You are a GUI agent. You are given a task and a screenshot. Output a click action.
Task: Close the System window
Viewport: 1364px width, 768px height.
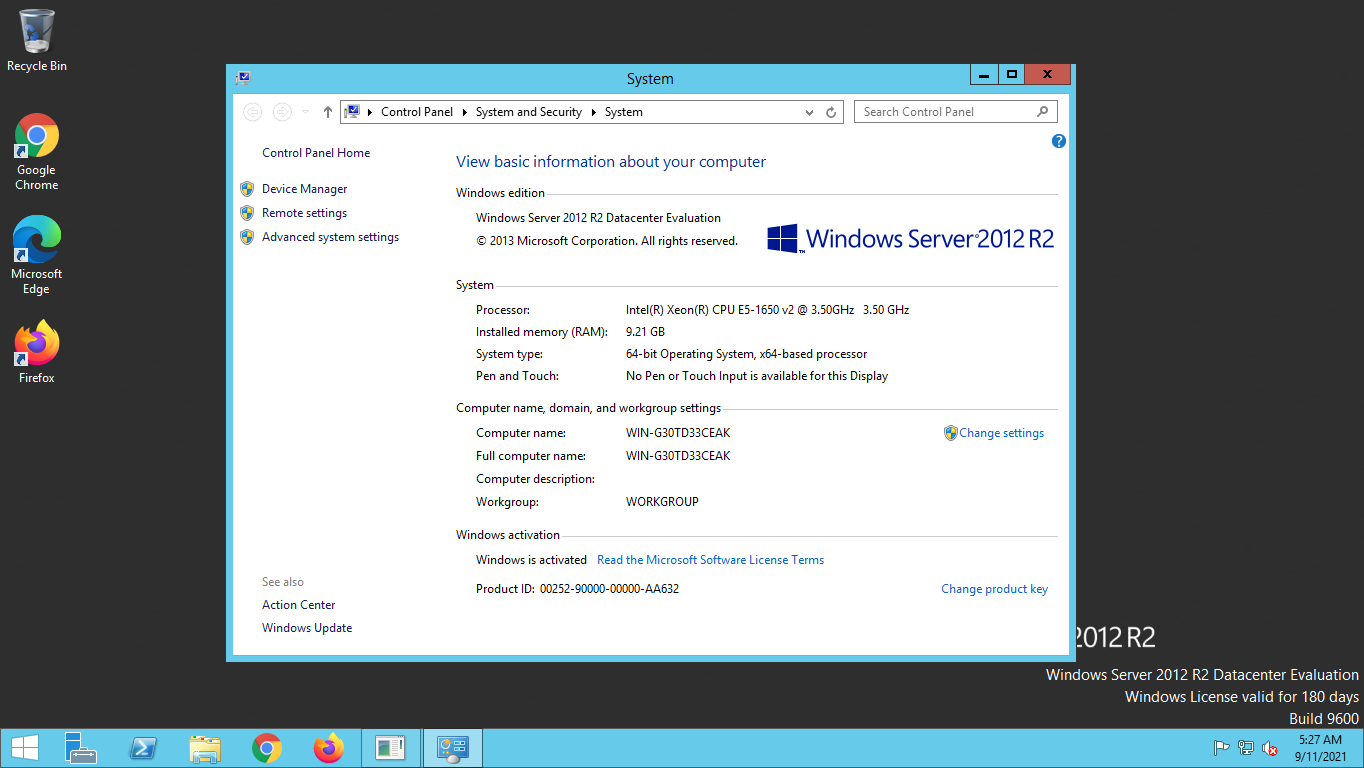1048,75
